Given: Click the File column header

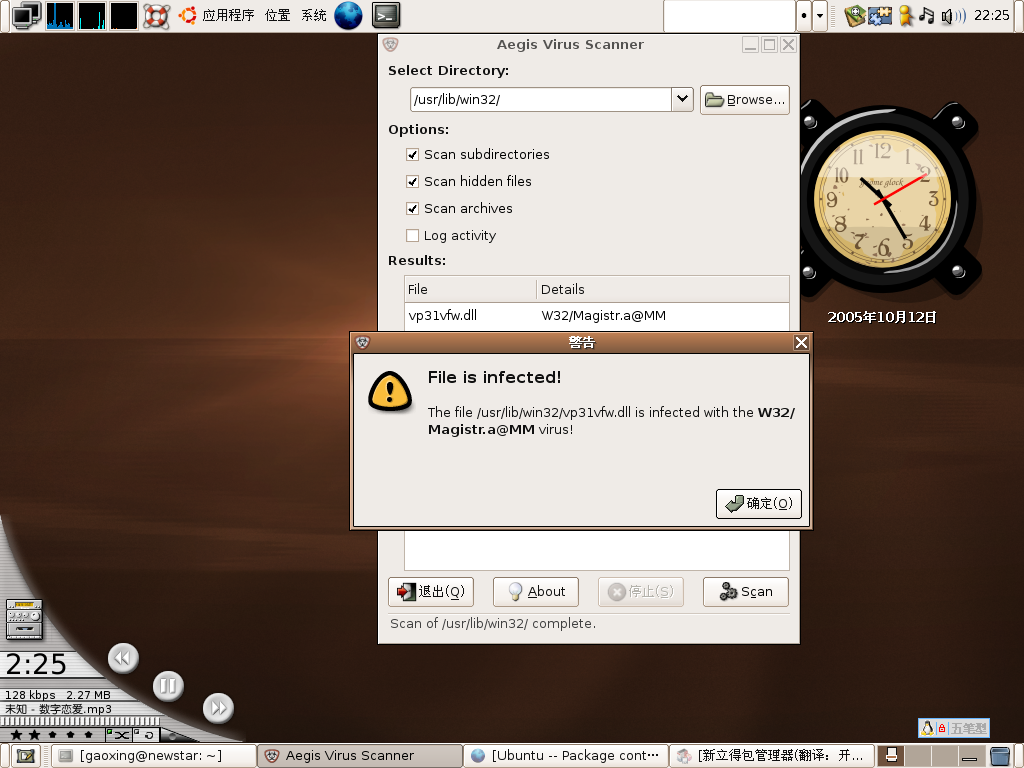Looking at the screenshot, I should pos(470,289).
